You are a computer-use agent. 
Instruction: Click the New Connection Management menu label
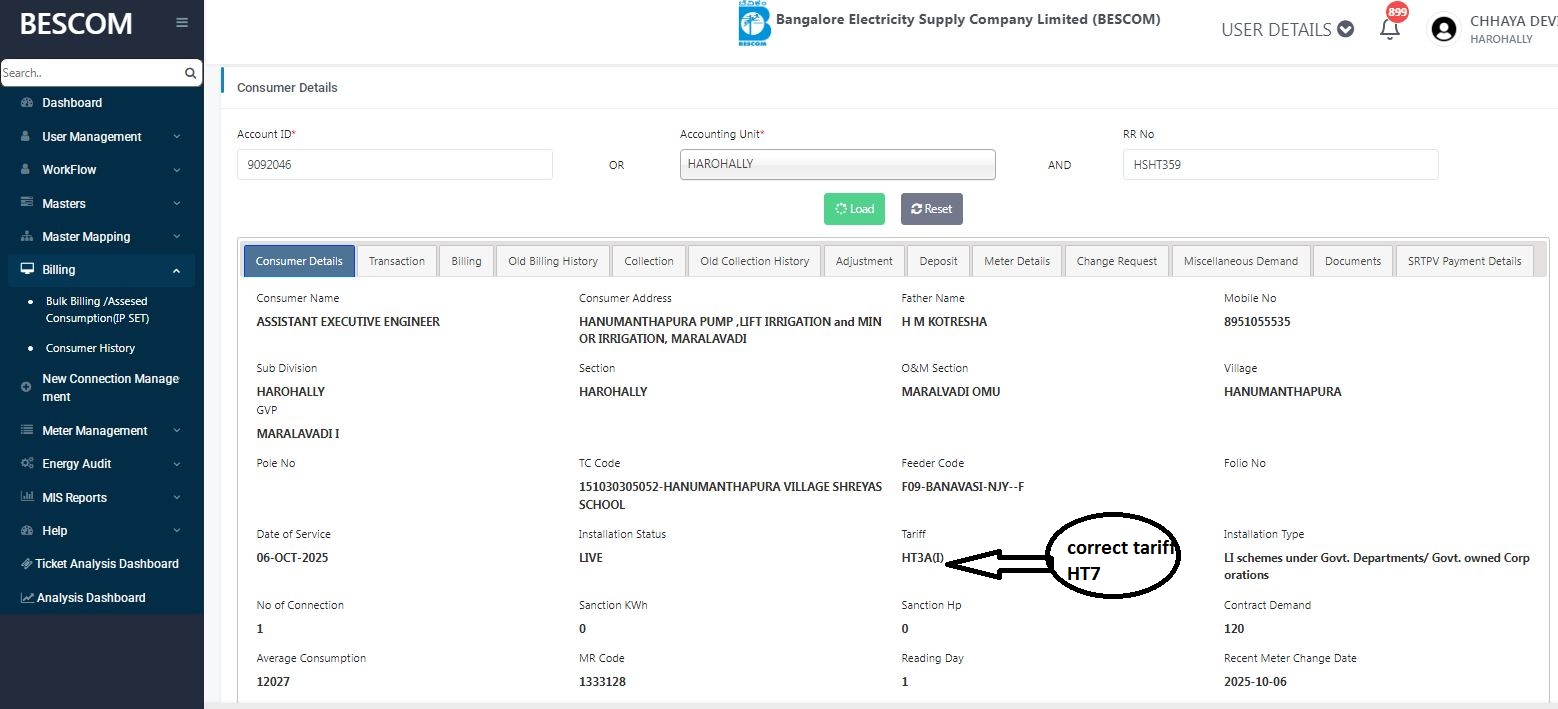coord(110,388)
